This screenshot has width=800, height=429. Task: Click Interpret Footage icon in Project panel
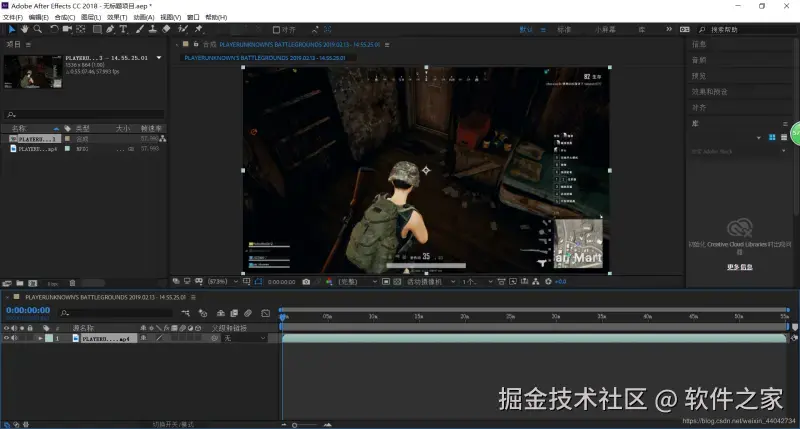pyautogui.click(x=7, y=283)
